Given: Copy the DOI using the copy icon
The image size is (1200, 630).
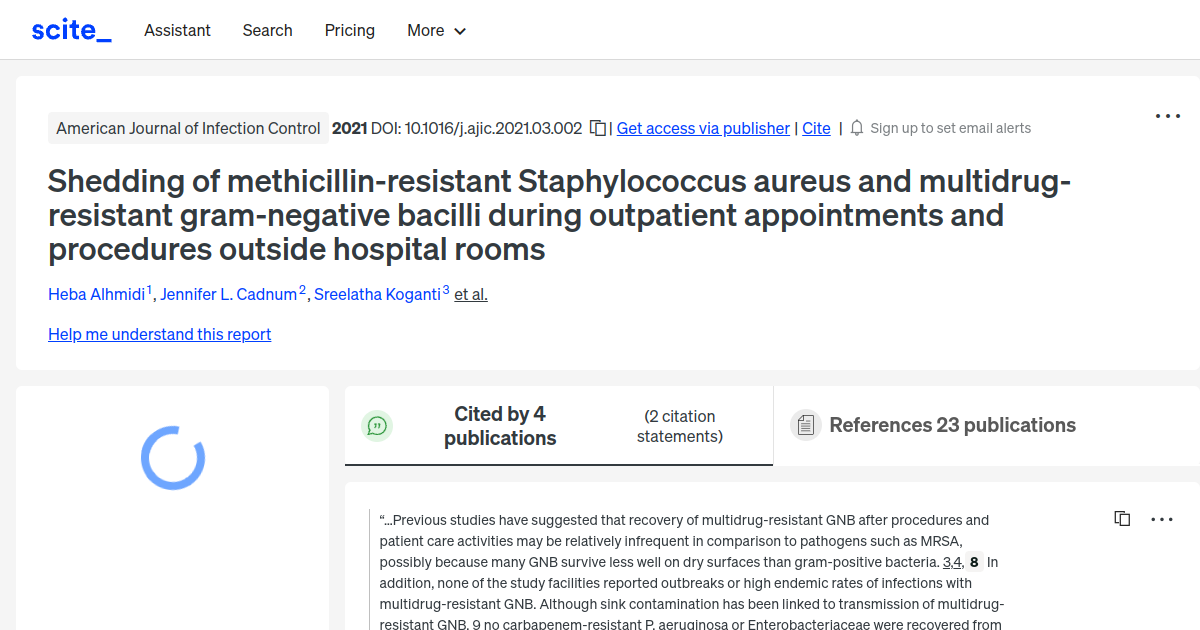Looking at the screenshot, I should [596, 128].
